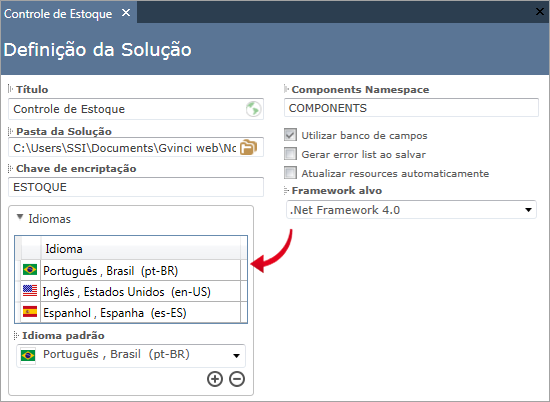The image size is (550, 402).
Task: Select Inglês, Estados Unidos (en-US) row
Action: point(131,291)
